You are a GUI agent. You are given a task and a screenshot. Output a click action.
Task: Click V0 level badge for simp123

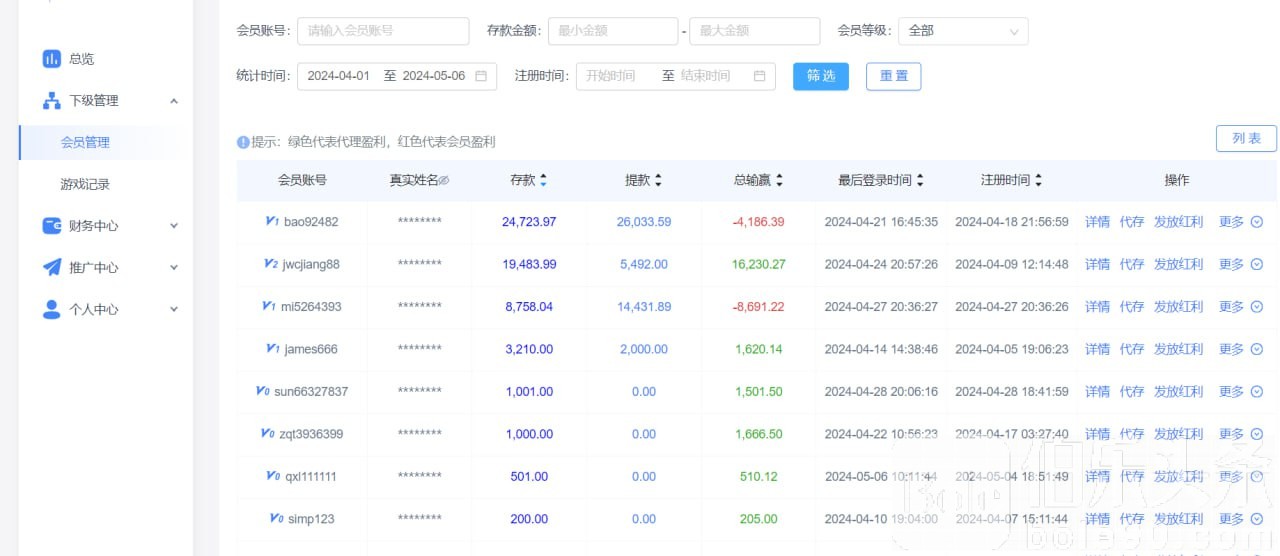coord(276,518)
